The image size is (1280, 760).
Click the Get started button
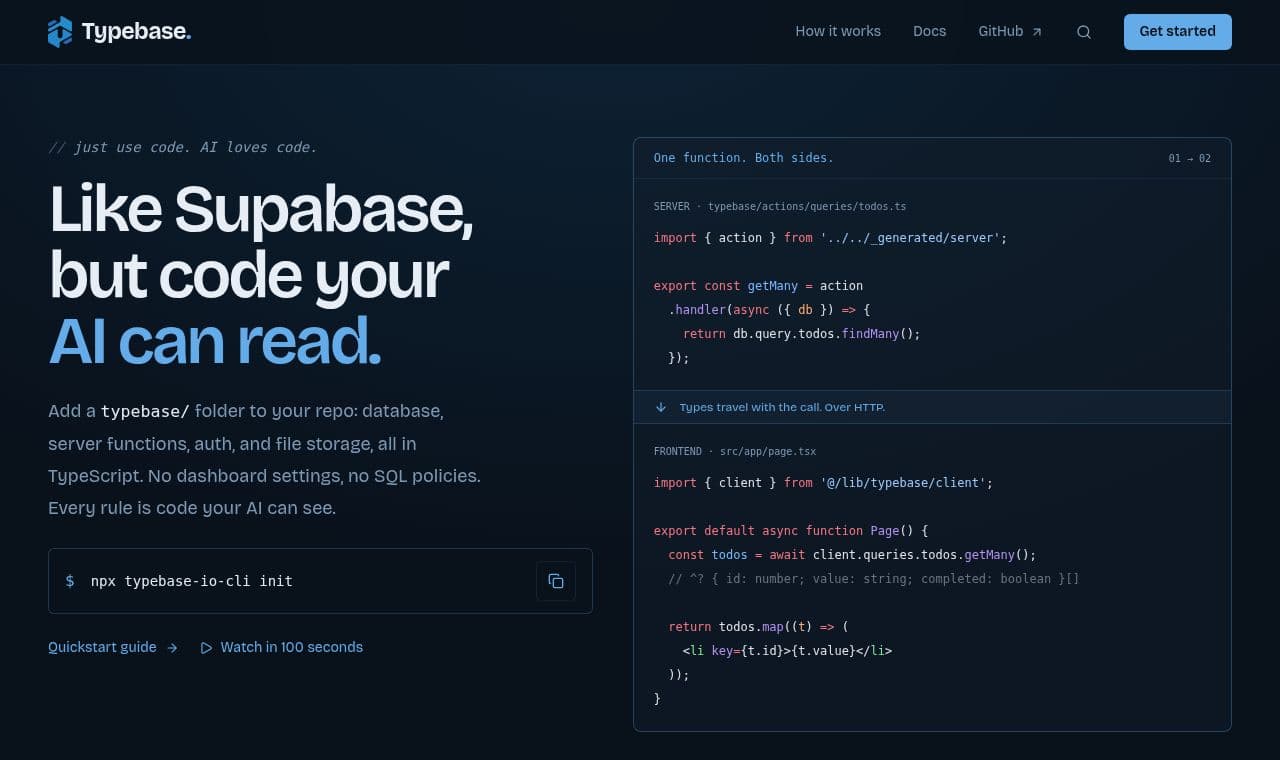1178,32
